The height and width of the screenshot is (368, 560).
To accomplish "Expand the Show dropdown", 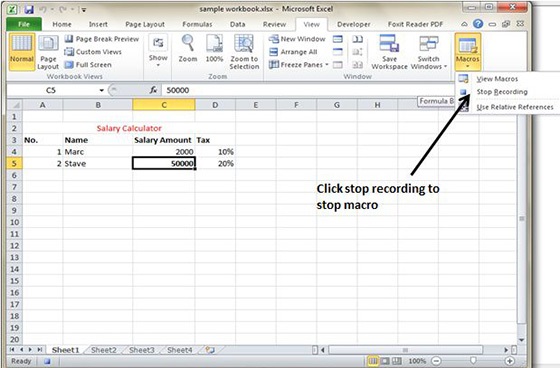I will point(158,52).
